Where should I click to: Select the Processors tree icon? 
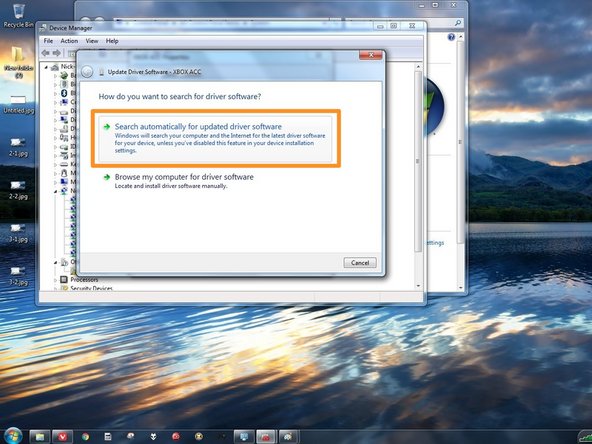[64, 279]
